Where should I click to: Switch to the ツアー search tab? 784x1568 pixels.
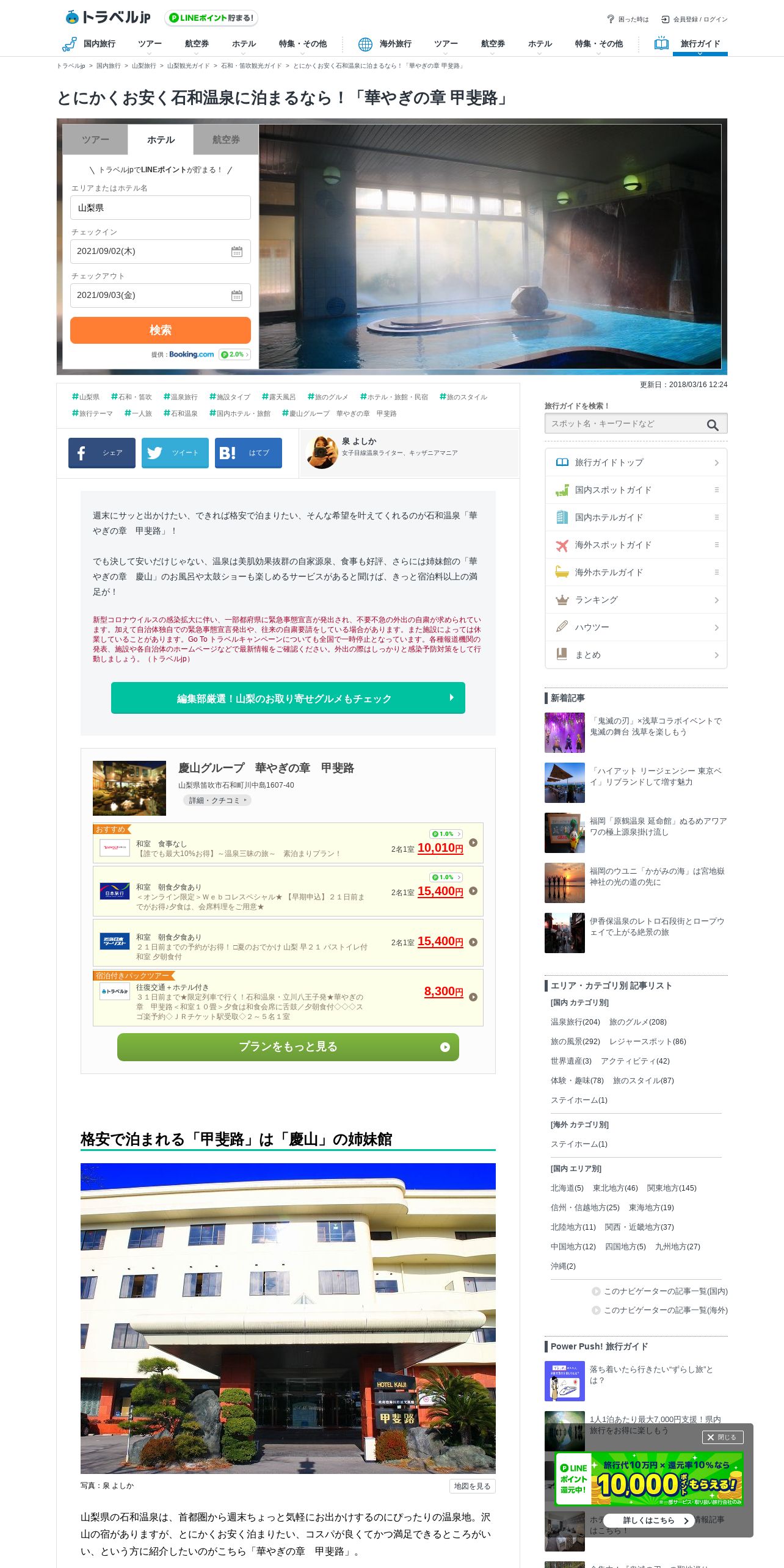pyautogui.click(x=95, y=140)
